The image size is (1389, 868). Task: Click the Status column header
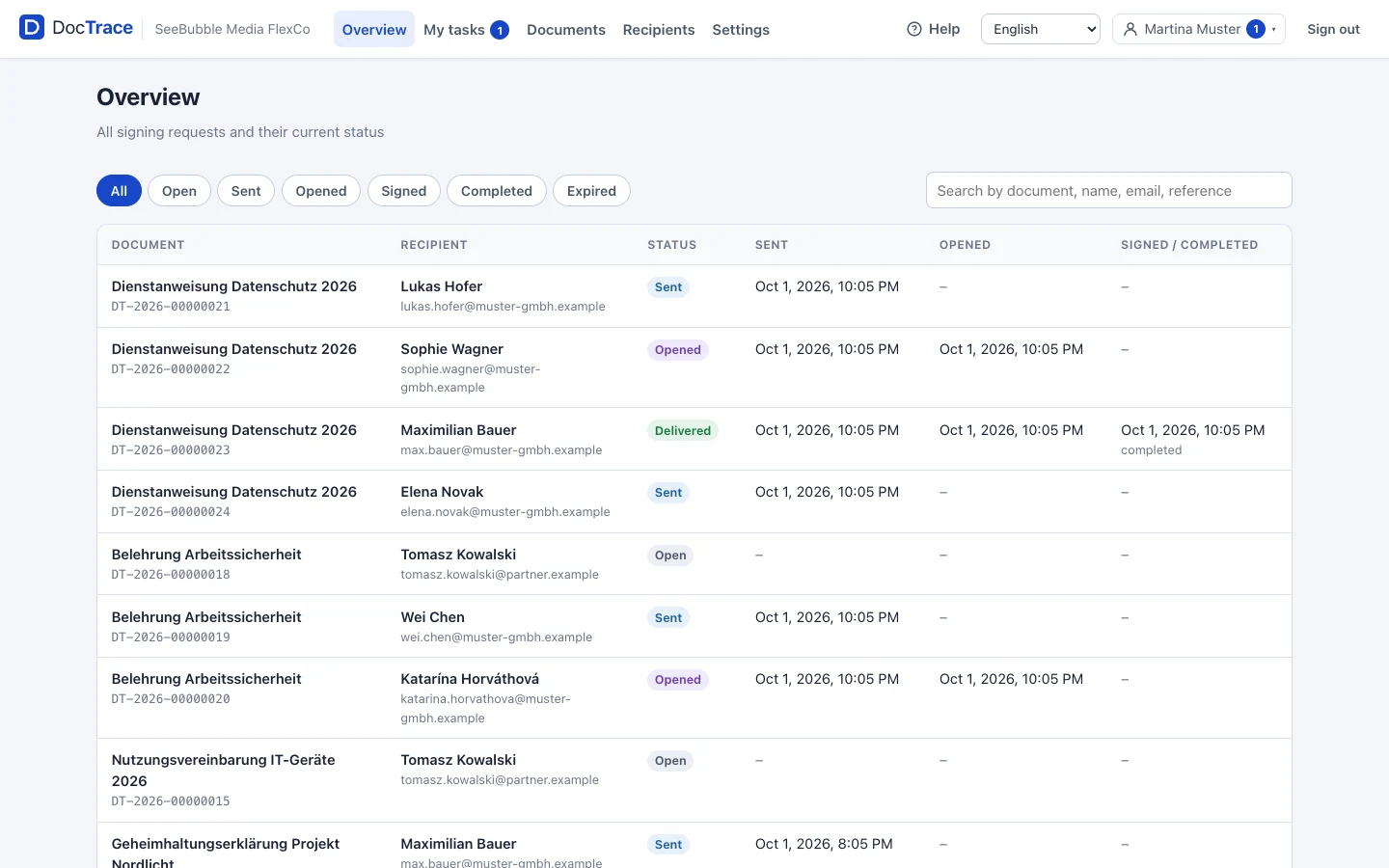coord(672,245)
